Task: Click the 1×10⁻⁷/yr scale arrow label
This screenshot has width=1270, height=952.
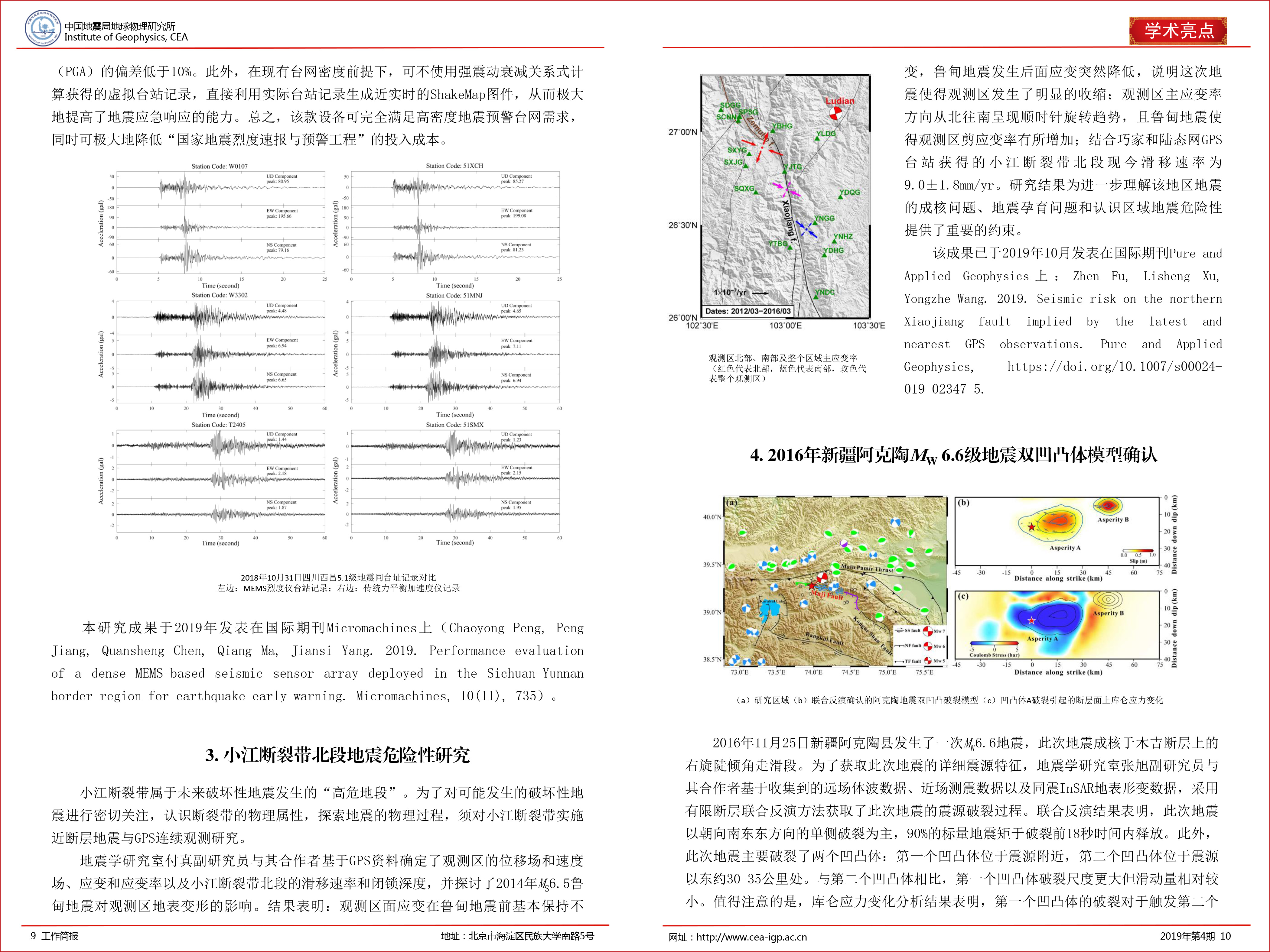Action: [x=741, y=293]
